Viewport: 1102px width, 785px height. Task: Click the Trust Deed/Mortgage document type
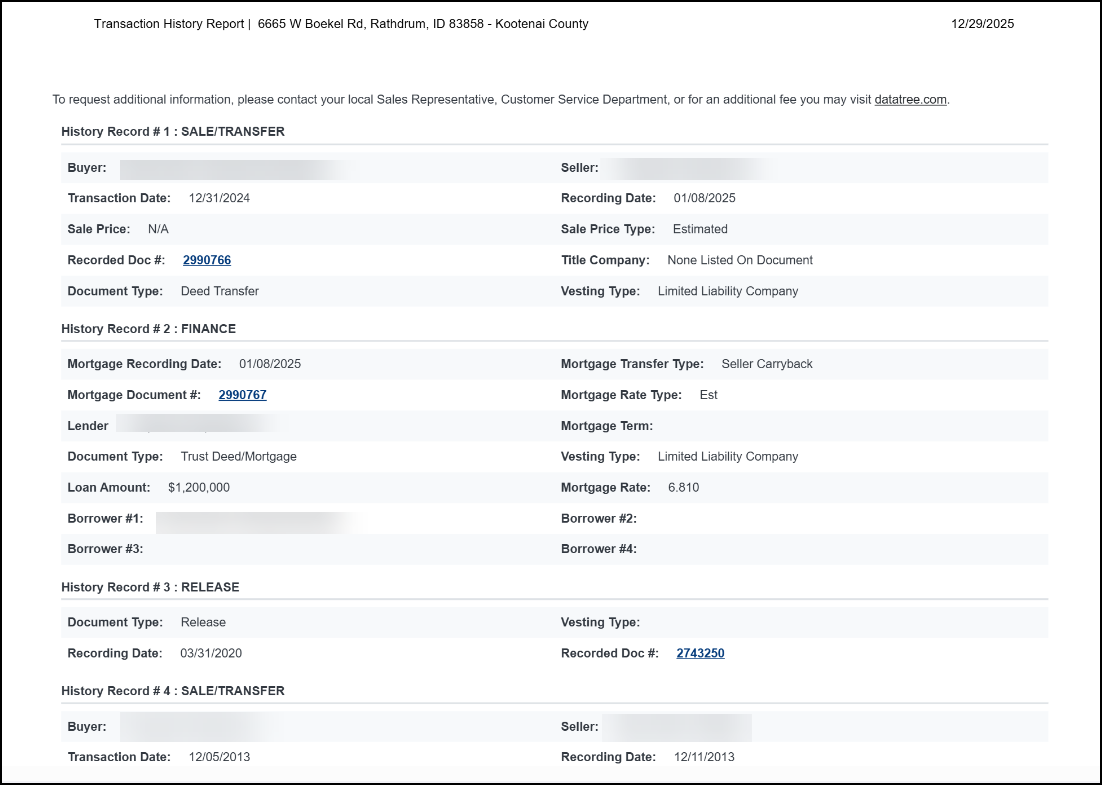click(x=238, y=457)
